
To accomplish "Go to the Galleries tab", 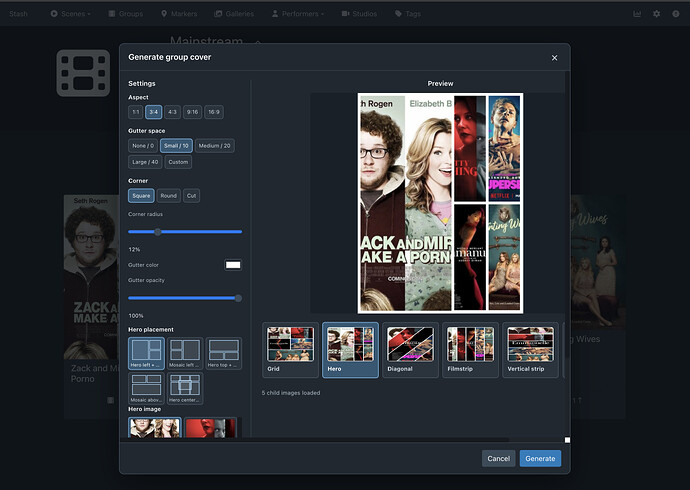I will (234, 14).
